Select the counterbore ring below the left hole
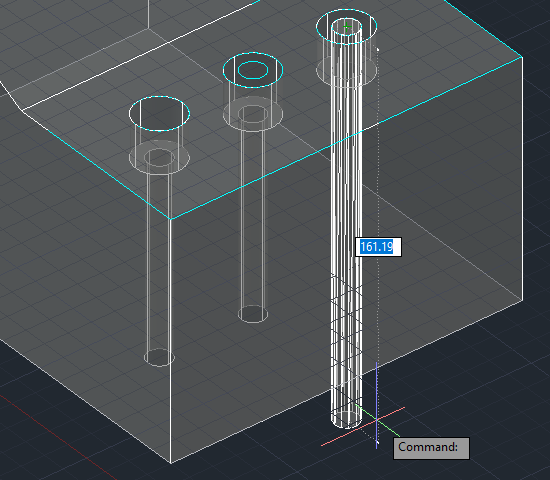Viewport: 550px width, 480px height. [x=159, y=157]
